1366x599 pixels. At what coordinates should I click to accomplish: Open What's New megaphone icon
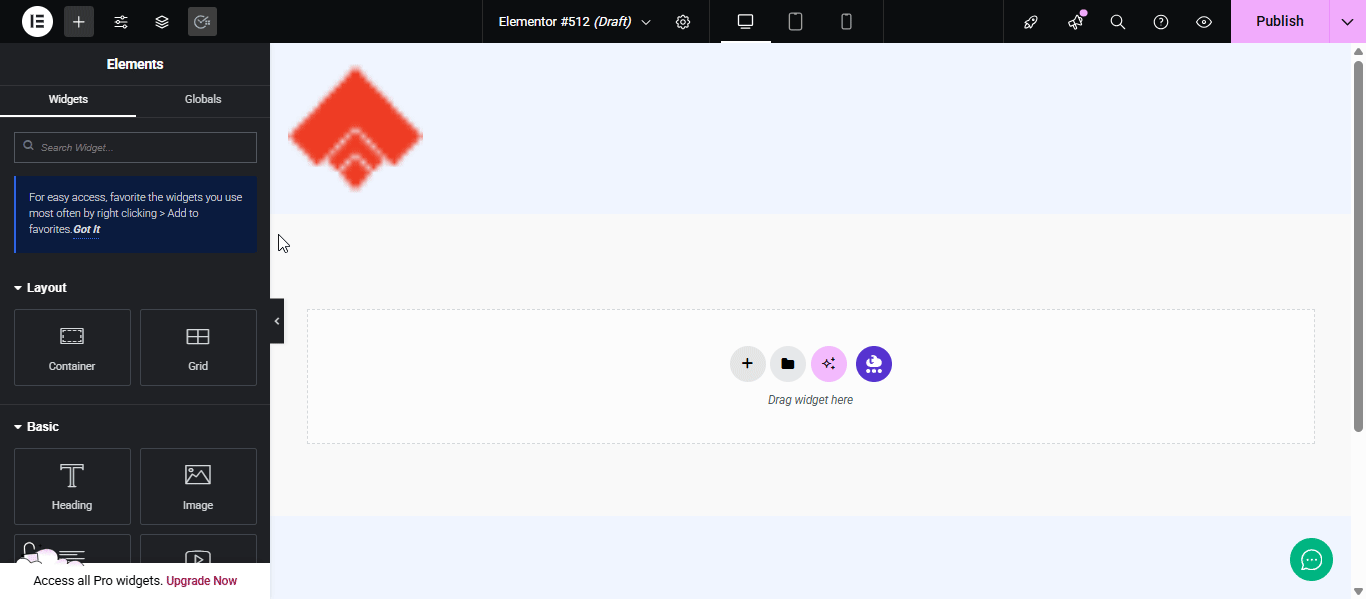pyautogui.click(x=1075, y=22)
